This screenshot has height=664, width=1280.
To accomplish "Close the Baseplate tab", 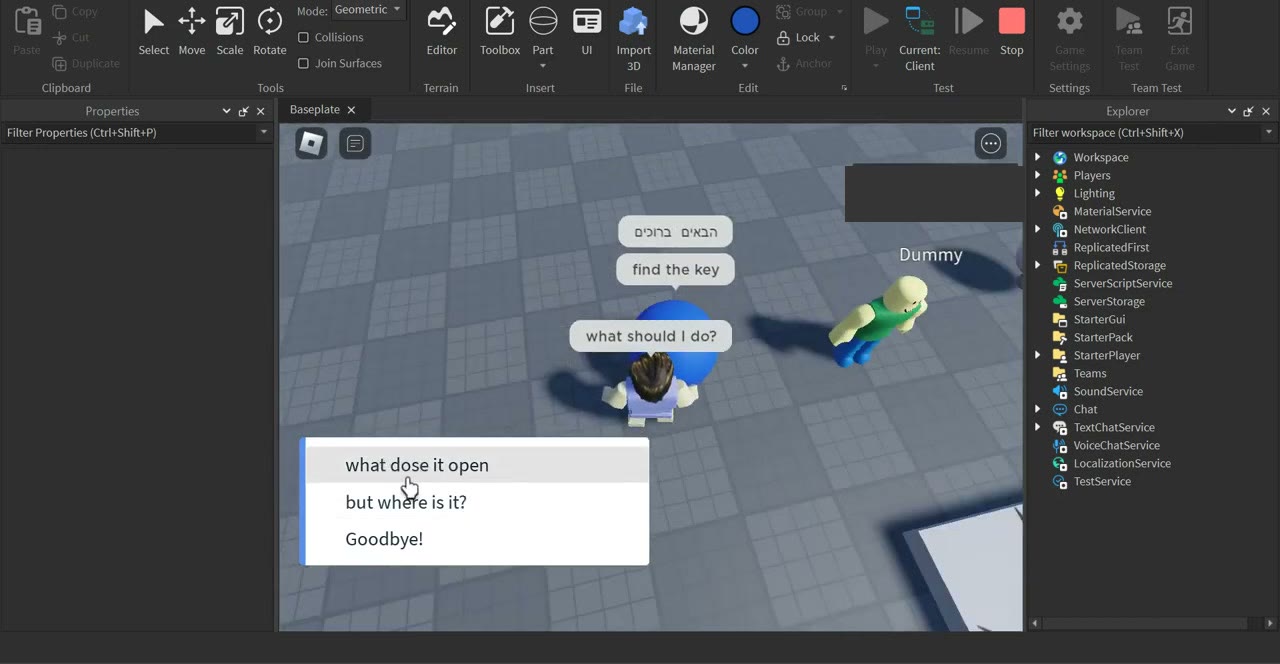I will (x=351, y=110).
